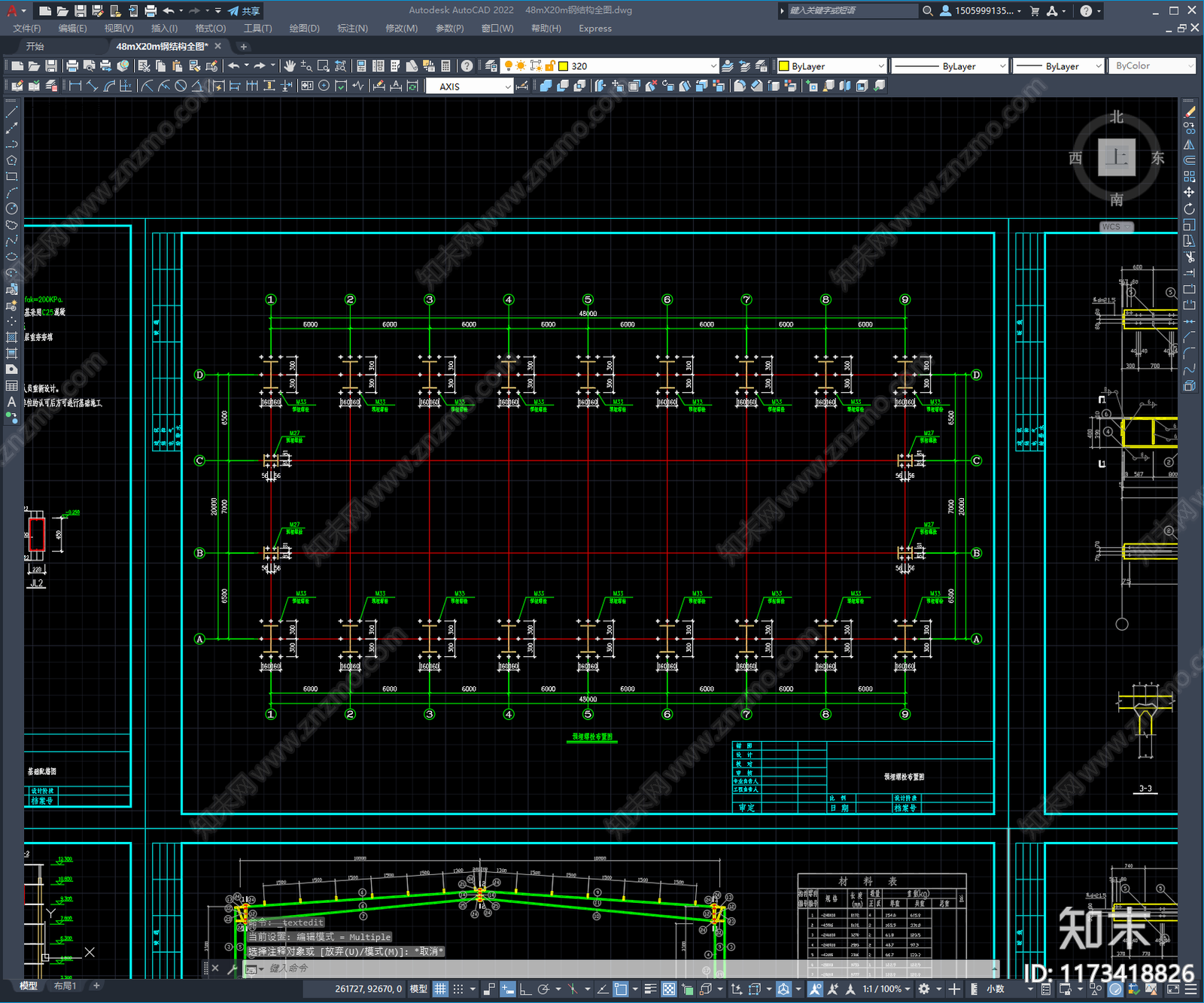1204x1003 pixels.
Task: Open the ByColor plot style dropdown
Action: coord(1151,66)
